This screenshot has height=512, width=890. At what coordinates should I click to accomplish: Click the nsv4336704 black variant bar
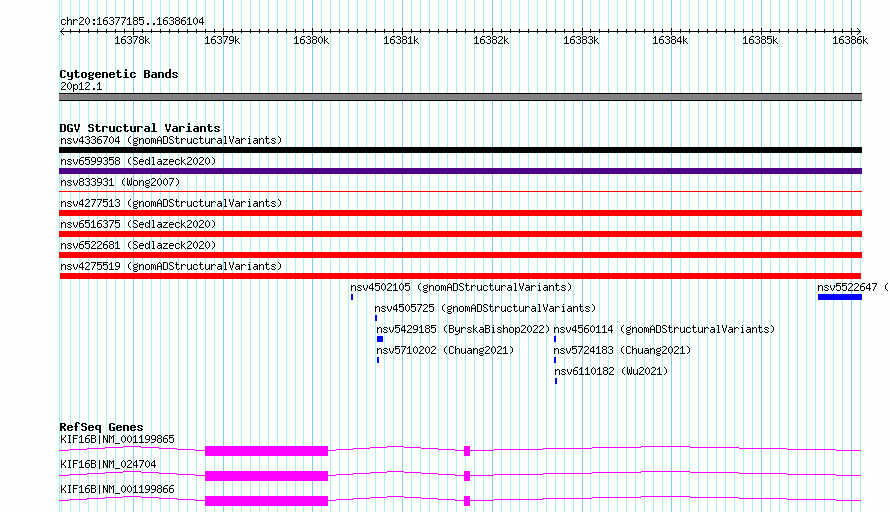click(460, 150)
